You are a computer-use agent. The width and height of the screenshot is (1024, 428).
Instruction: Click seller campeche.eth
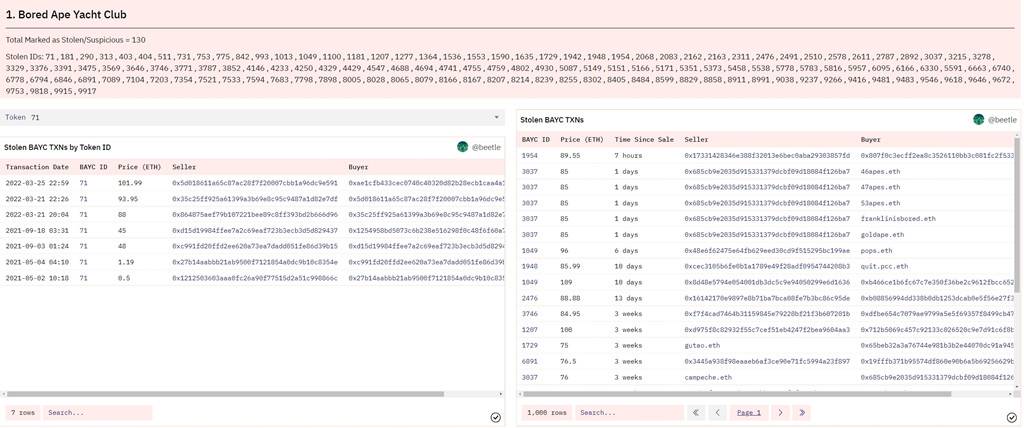click(708, 377)
